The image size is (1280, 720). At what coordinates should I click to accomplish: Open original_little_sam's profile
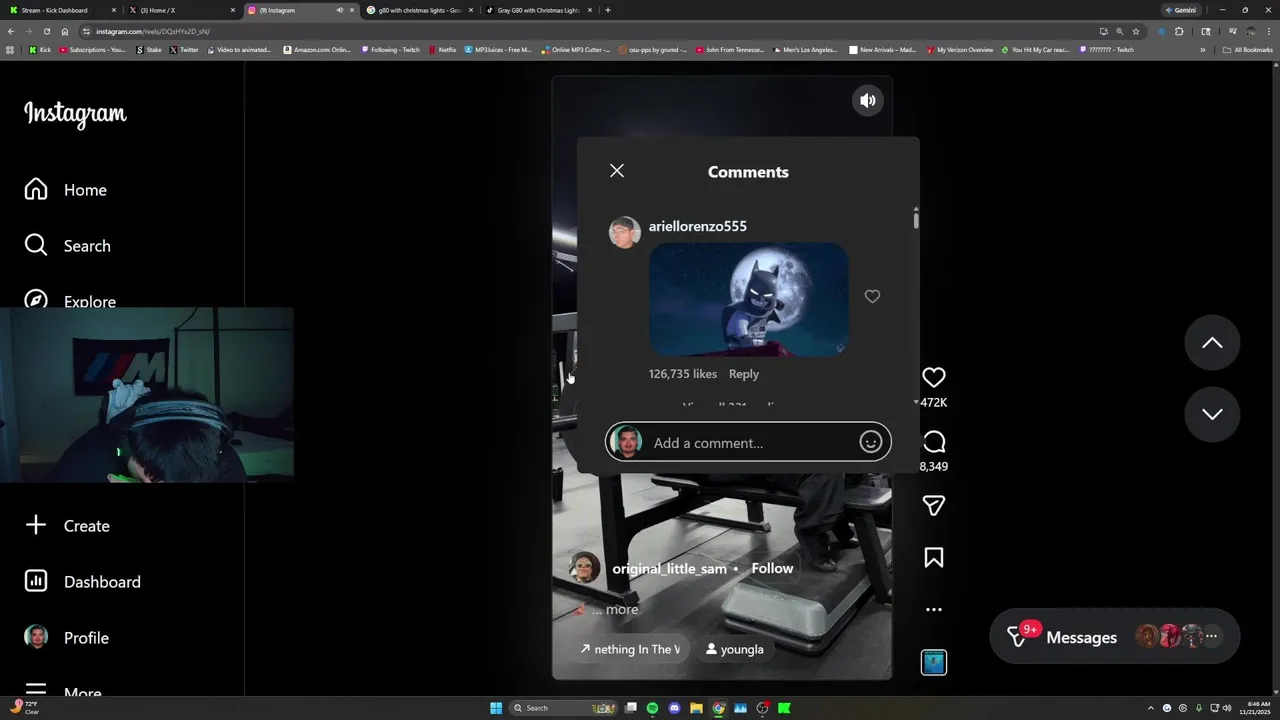click(670, 568)
